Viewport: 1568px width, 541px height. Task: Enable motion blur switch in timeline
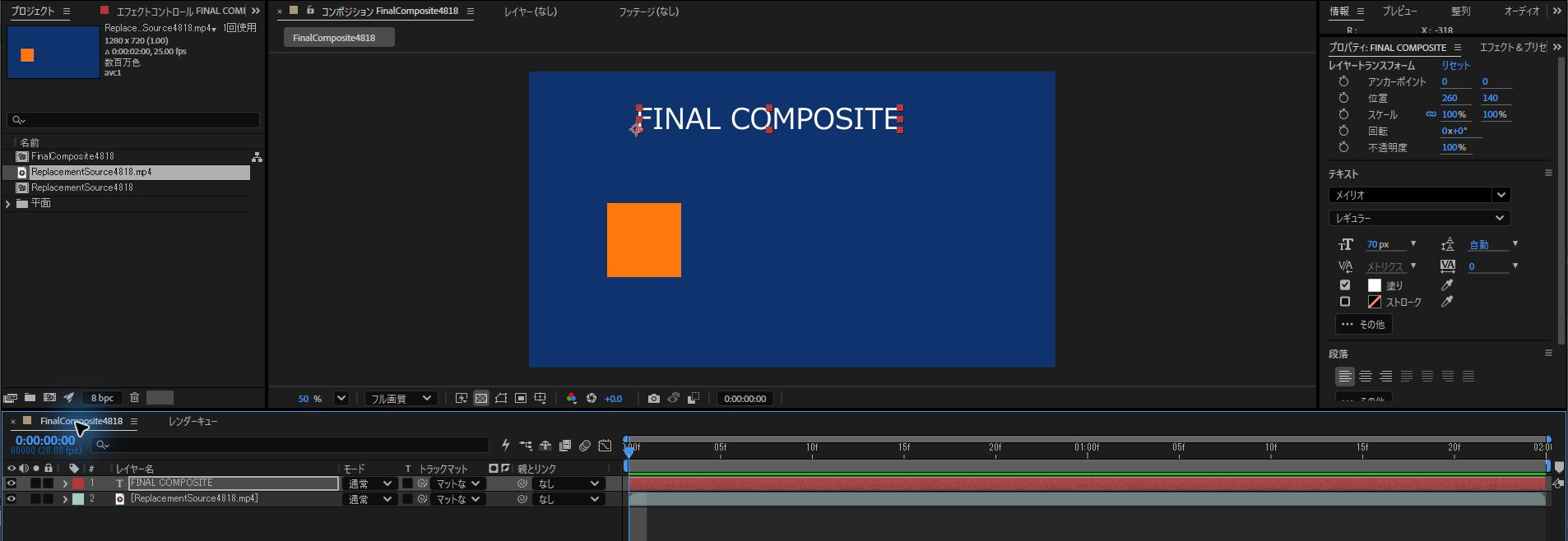[x=585, y=446]
